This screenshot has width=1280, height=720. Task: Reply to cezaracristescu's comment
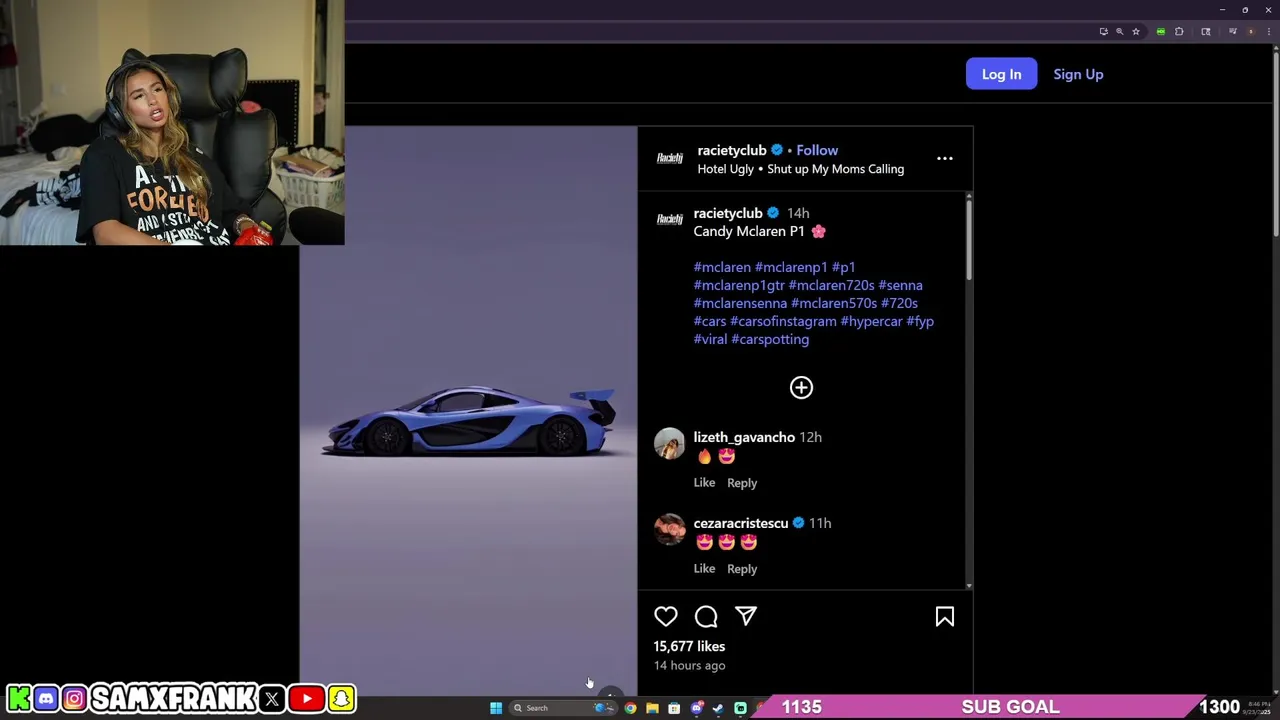pyautogui.click(x=742, y=569)
